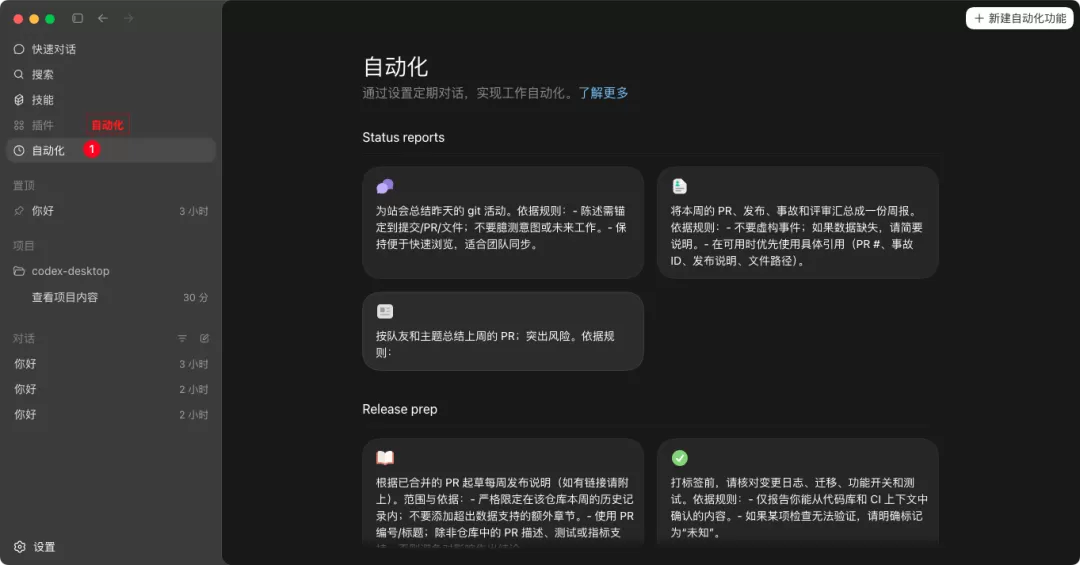Viewport: 1080px width, 565px height.
Task: Open the pinned 你好 conversation
Action: click(x=111, y=211)
